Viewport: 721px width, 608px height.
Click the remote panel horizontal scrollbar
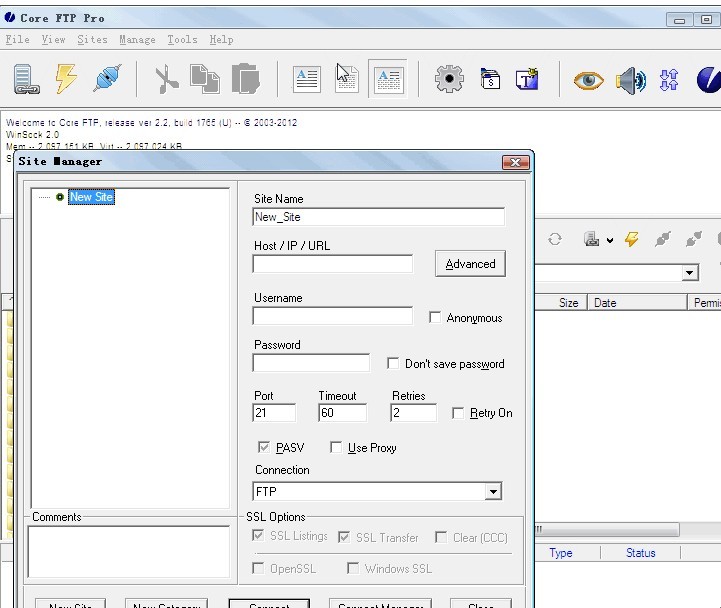point(607,529)
